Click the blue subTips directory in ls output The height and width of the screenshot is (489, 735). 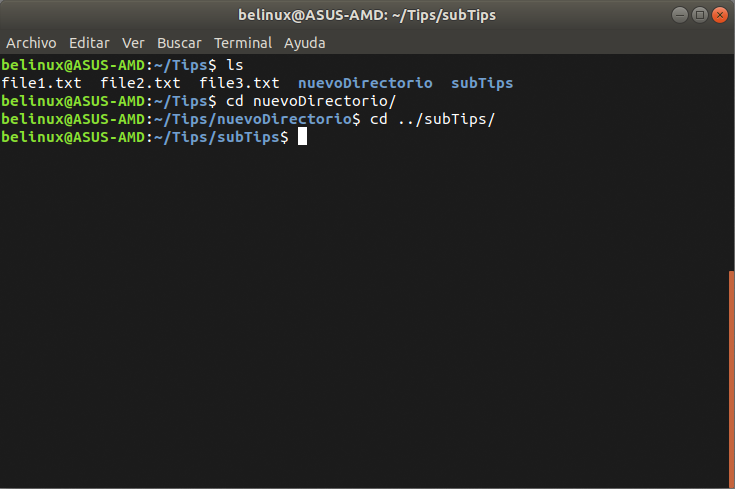click(482, 83)
